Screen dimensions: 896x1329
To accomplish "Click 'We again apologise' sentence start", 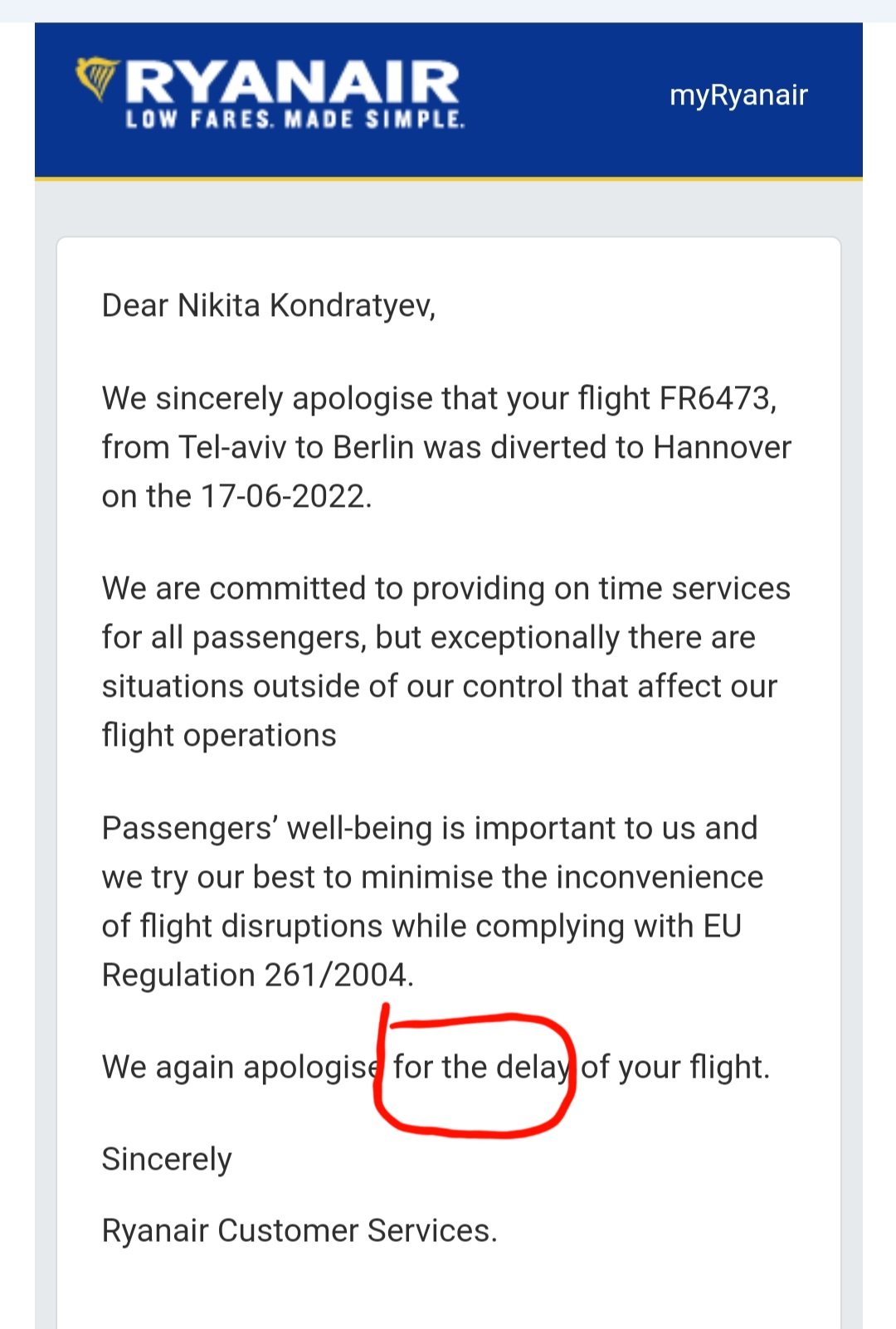I will pyautogui.click(x=241, y=1068).
